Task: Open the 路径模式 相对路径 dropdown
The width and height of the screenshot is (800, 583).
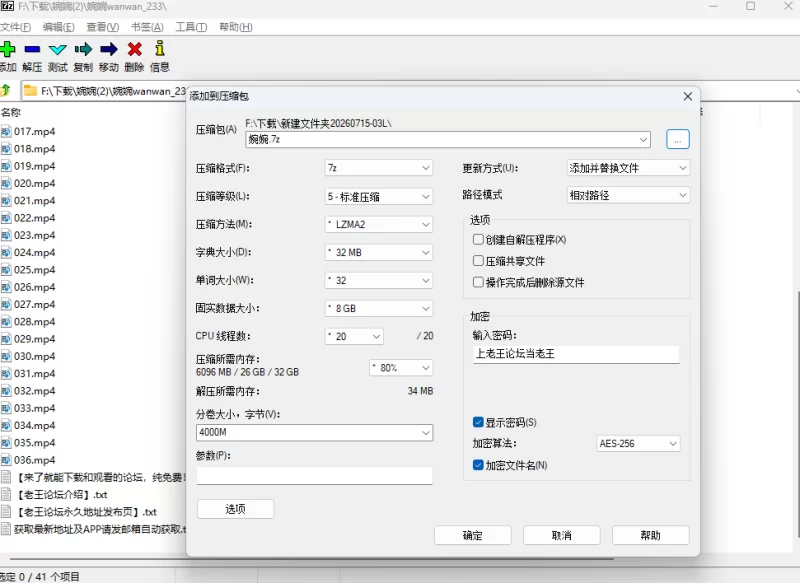Action: click(628, 195)
